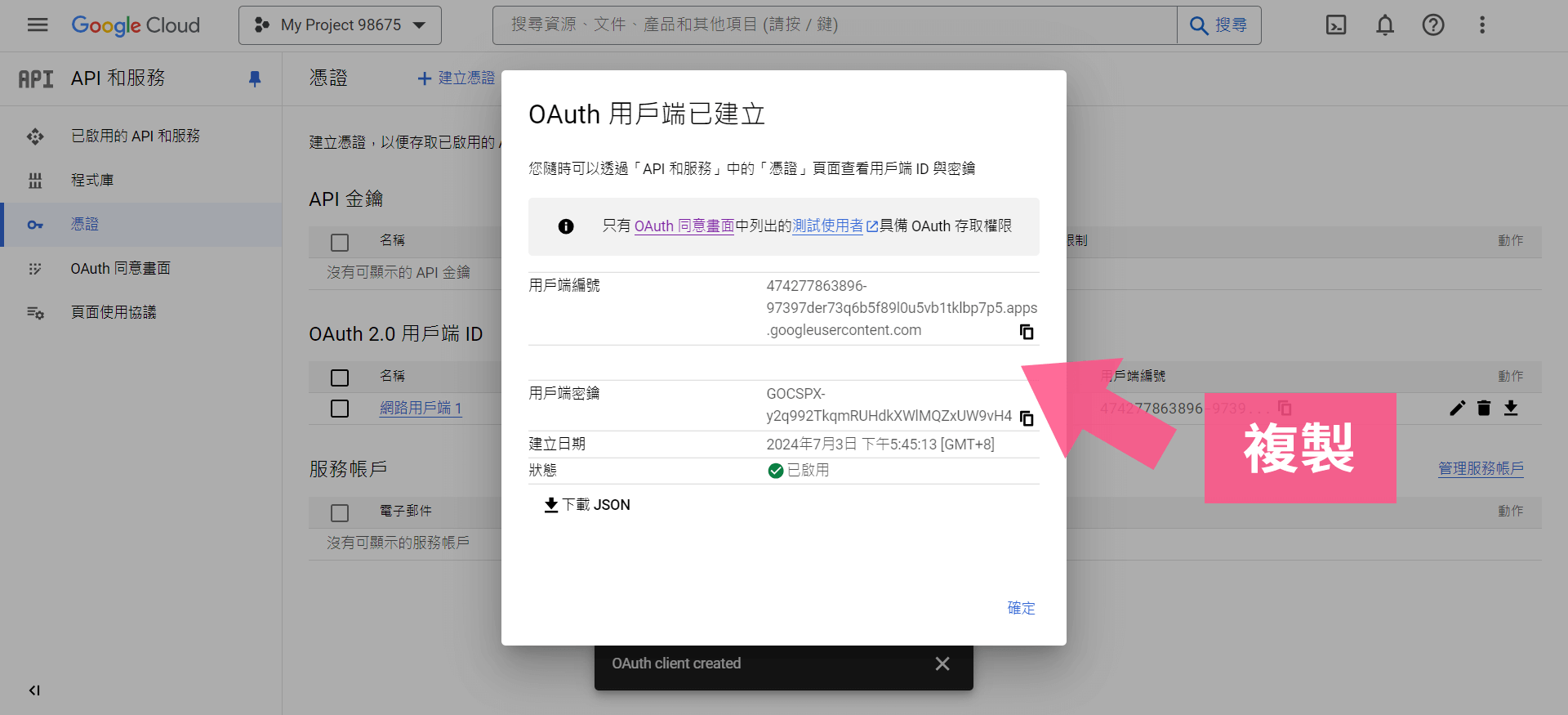This screenshot has width=1568, height=715.
Task: Open the My Project 98675 project picker
Action: pyautogui.click(x=340, y=25)
